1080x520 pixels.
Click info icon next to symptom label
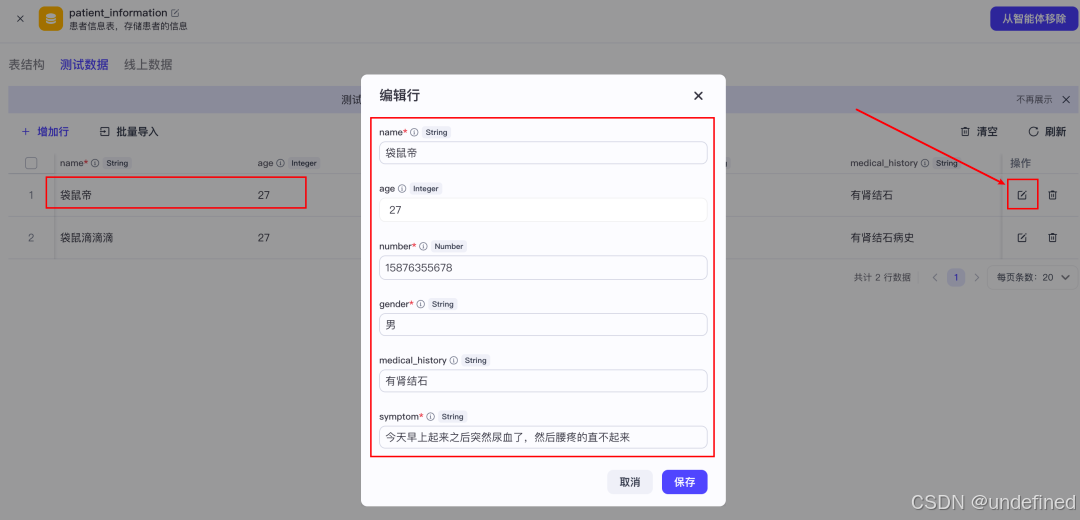[x=430, y=417]
